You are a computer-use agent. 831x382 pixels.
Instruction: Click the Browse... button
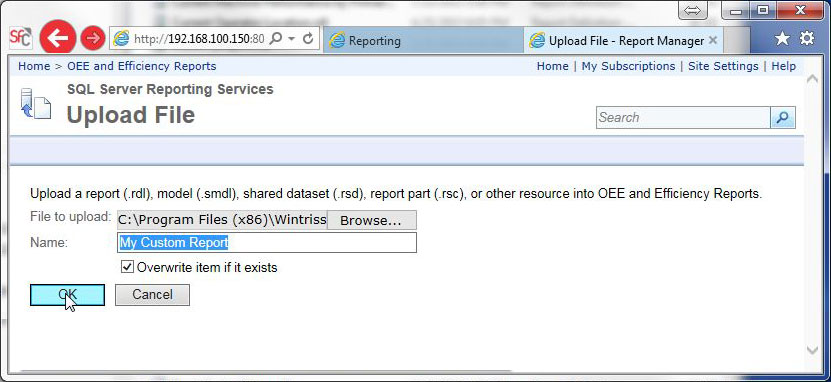tap(371, 220)
